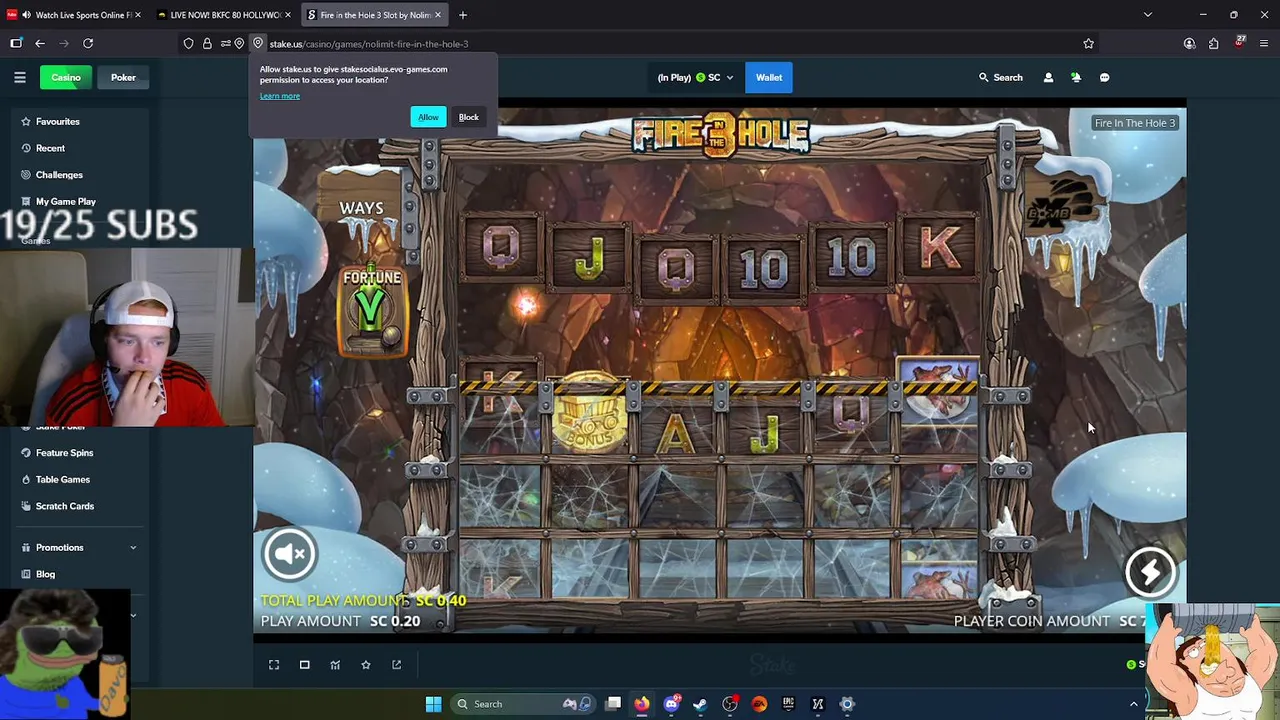Open the notifications bell icon

click(x=1076, y=77)
